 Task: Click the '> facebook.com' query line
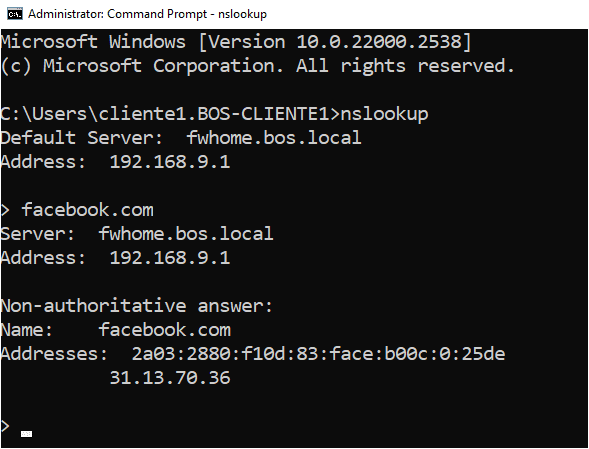pos(77,210)
